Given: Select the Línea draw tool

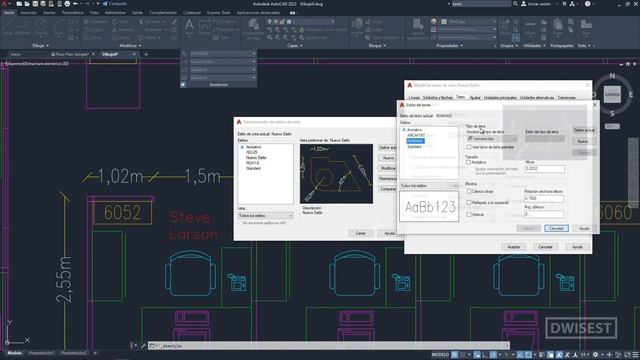Looking at the screenshot, I should click(8, 27).
